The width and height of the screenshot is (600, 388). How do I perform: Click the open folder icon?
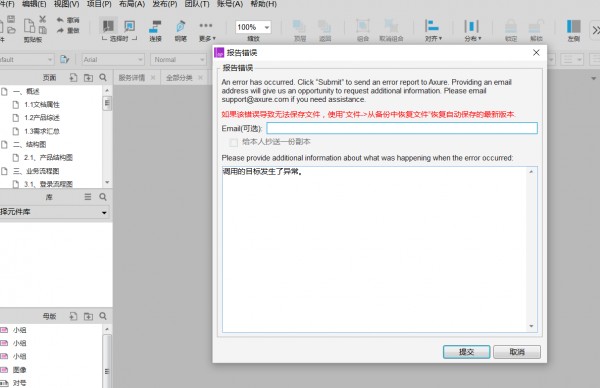tap(11, 30)
